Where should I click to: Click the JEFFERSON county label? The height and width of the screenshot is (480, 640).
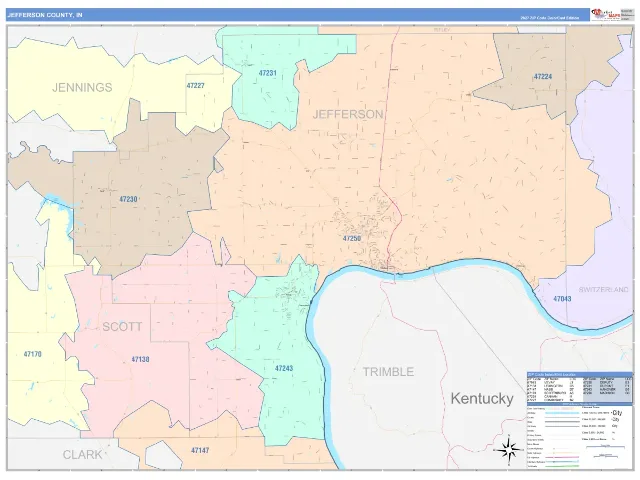tap(348, 114)
